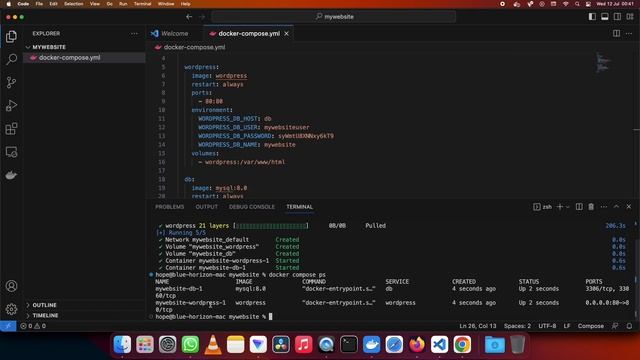
Task: Open terminal panel more actions menu
Action: click(x=604, y=207)
